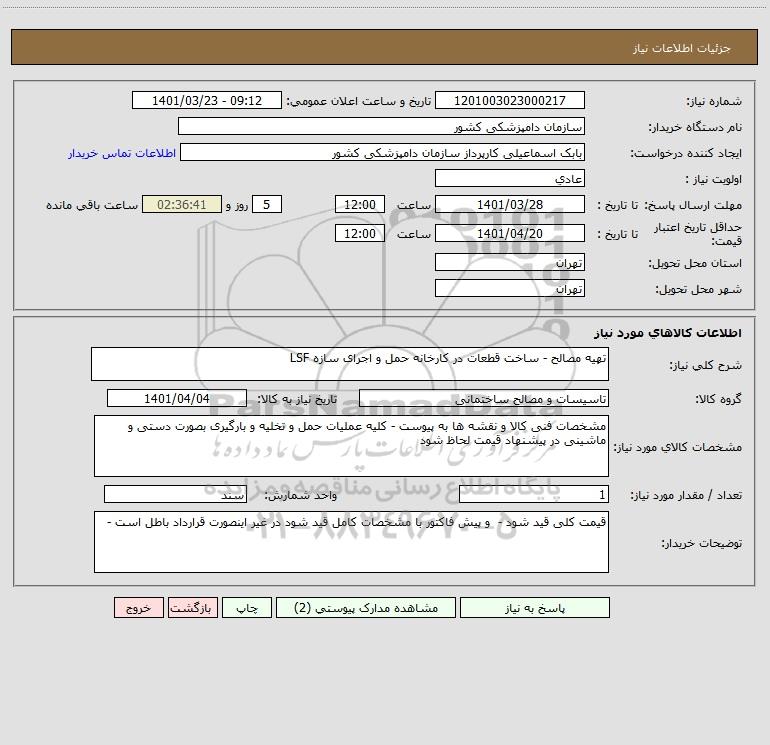This screenshot has height=745, width=770.
Task: Click the remaining days field 5
Action: [x=267, y=204]
